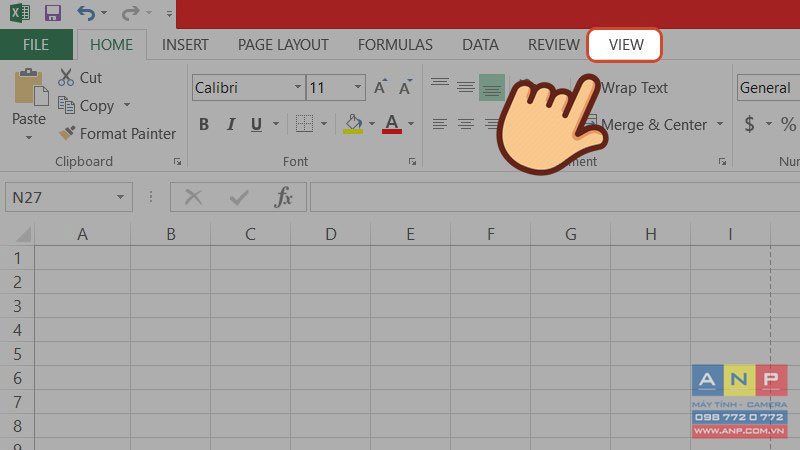The height and width of the screenshot is (450, 800).
Task: Toggle Underline formatting
Action: [x=256, y=124]
